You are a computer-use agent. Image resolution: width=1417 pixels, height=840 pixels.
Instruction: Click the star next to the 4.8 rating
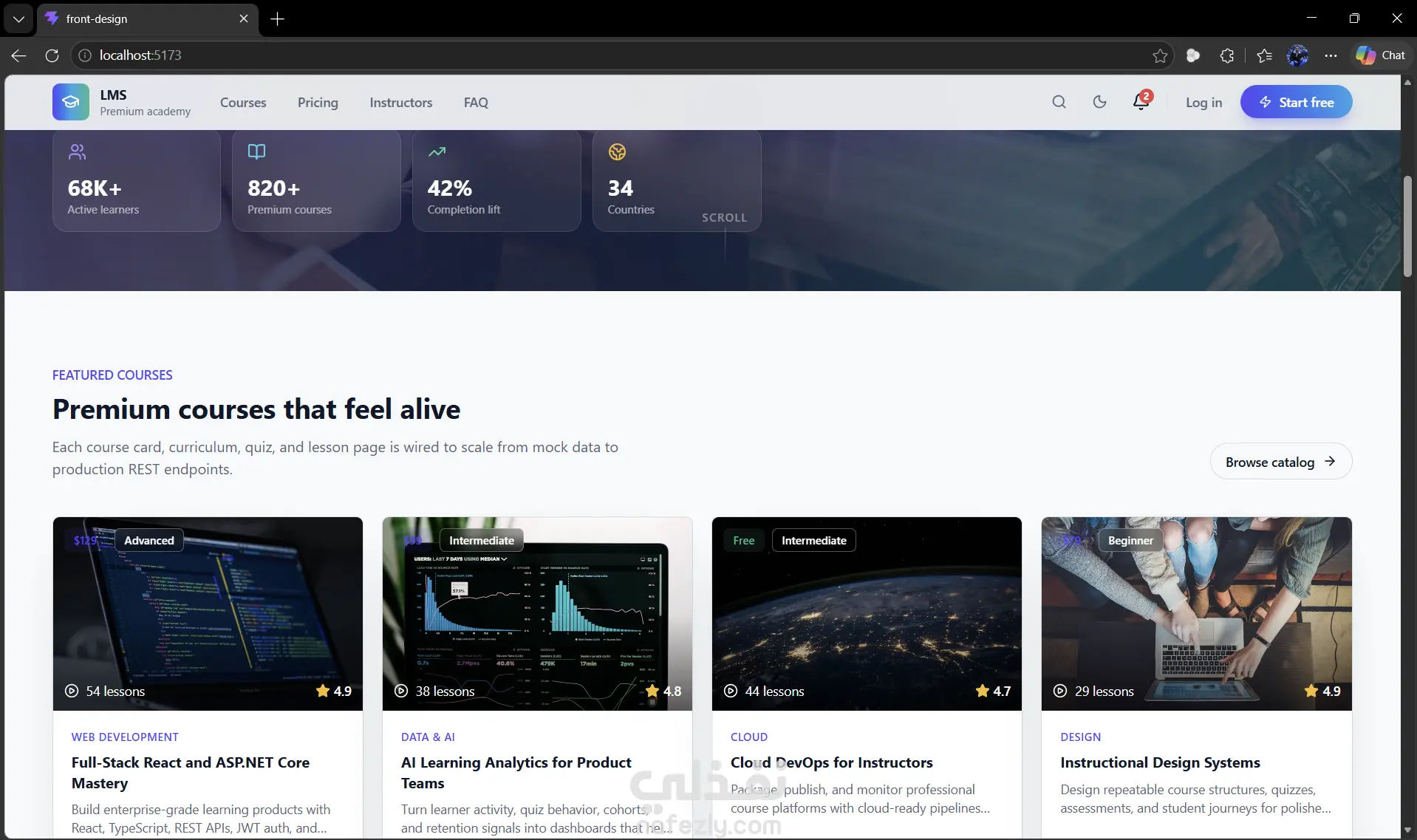tap(652, 691)
